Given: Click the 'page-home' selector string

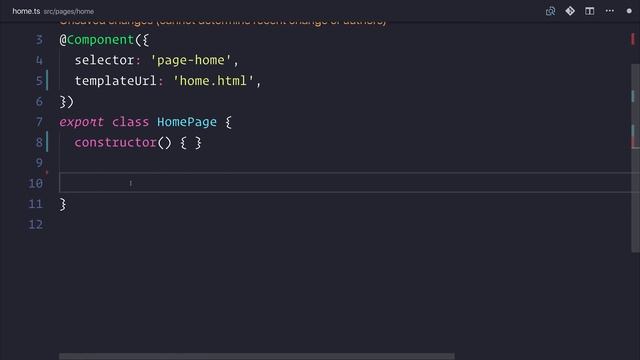Looking at the screenshot, I should click(191, 60).
